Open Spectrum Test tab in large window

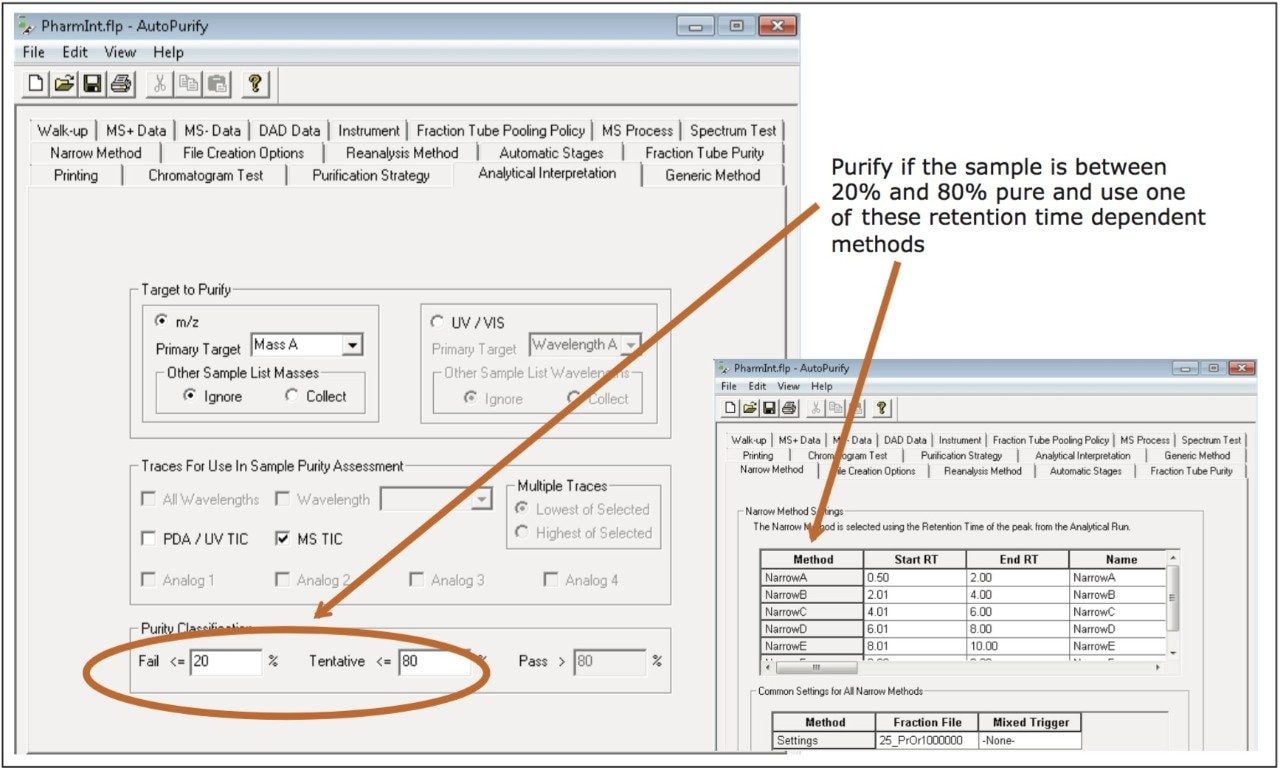click(734, 131)
